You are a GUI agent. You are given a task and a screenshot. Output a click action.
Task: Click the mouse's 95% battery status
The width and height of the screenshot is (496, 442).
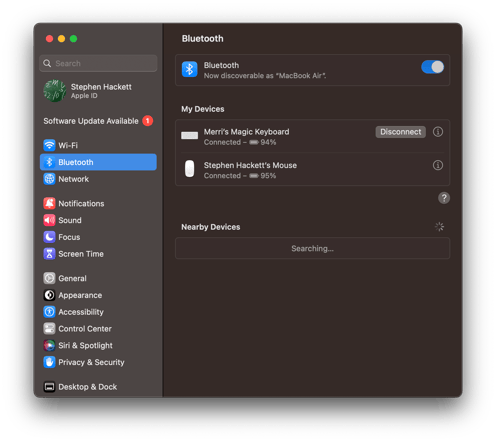[263, 176]
